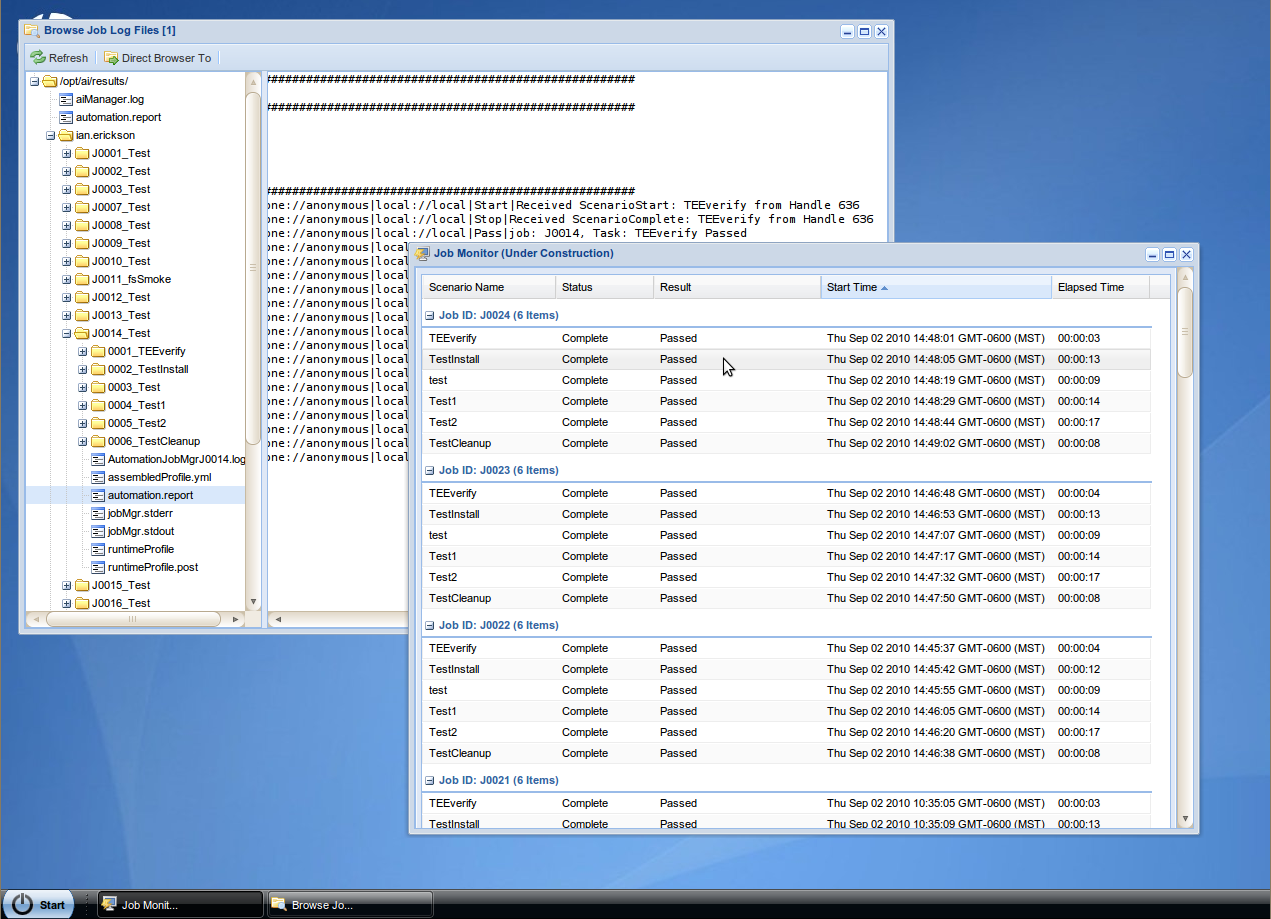
Task: Expand the J0015_Test tree node
Action: click(x=67, y=585)
